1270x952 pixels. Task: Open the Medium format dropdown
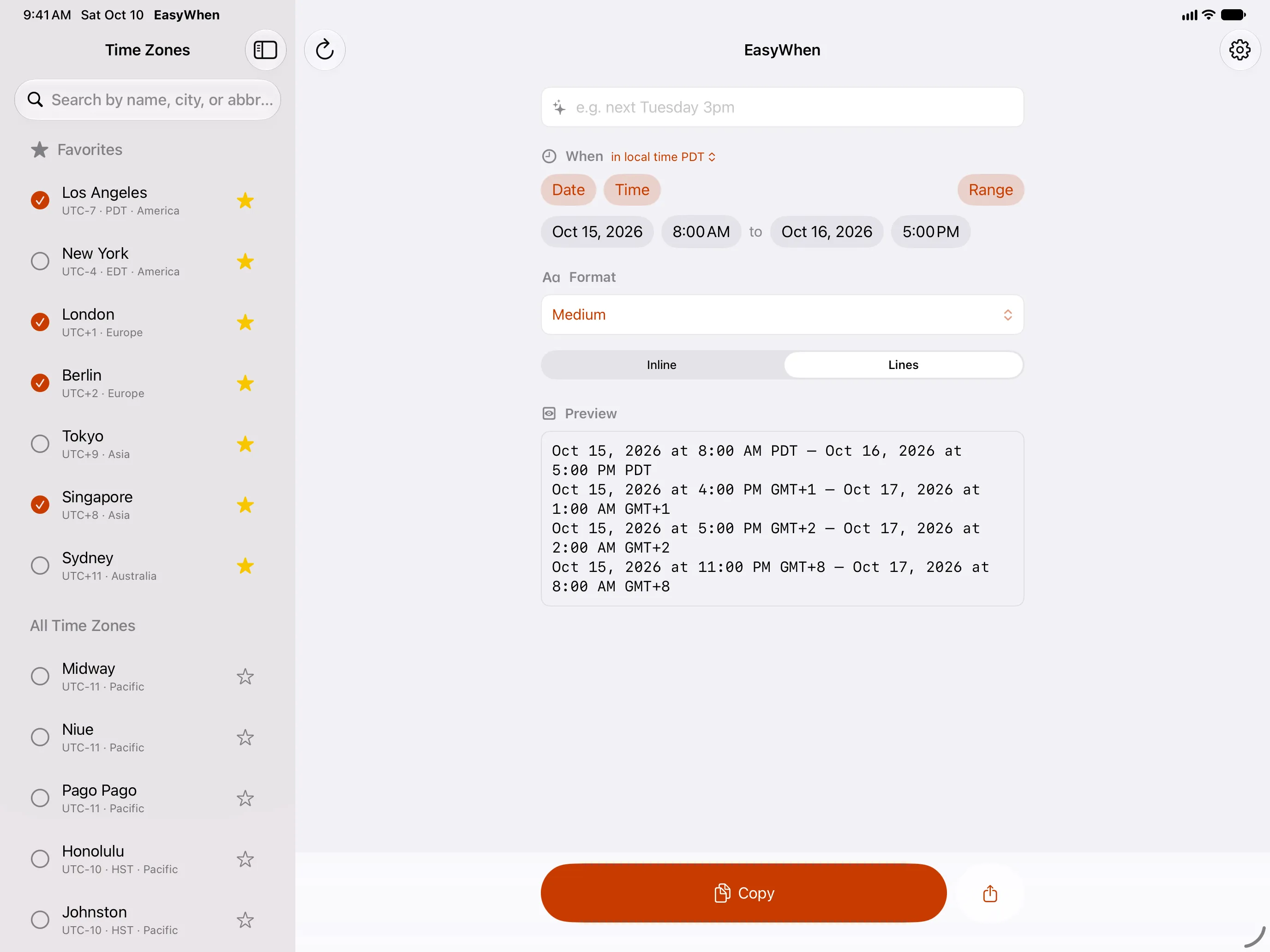click(x=782, y=315)
